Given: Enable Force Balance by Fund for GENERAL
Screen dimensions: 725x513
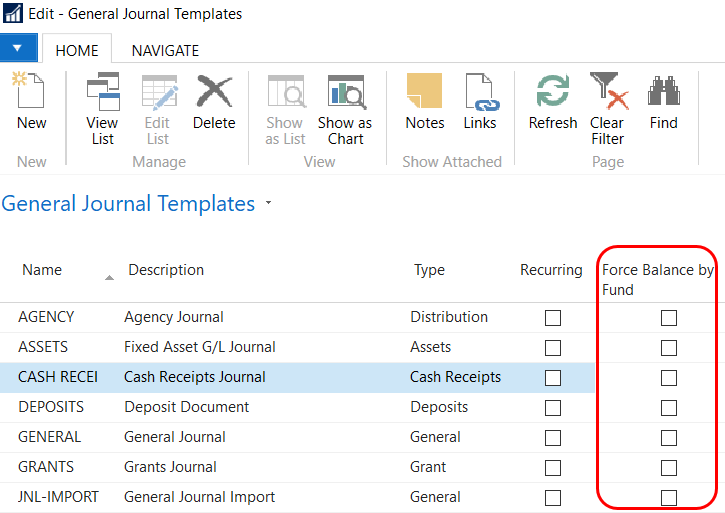Looking at the screenshot, I should (x=669, y=438).
